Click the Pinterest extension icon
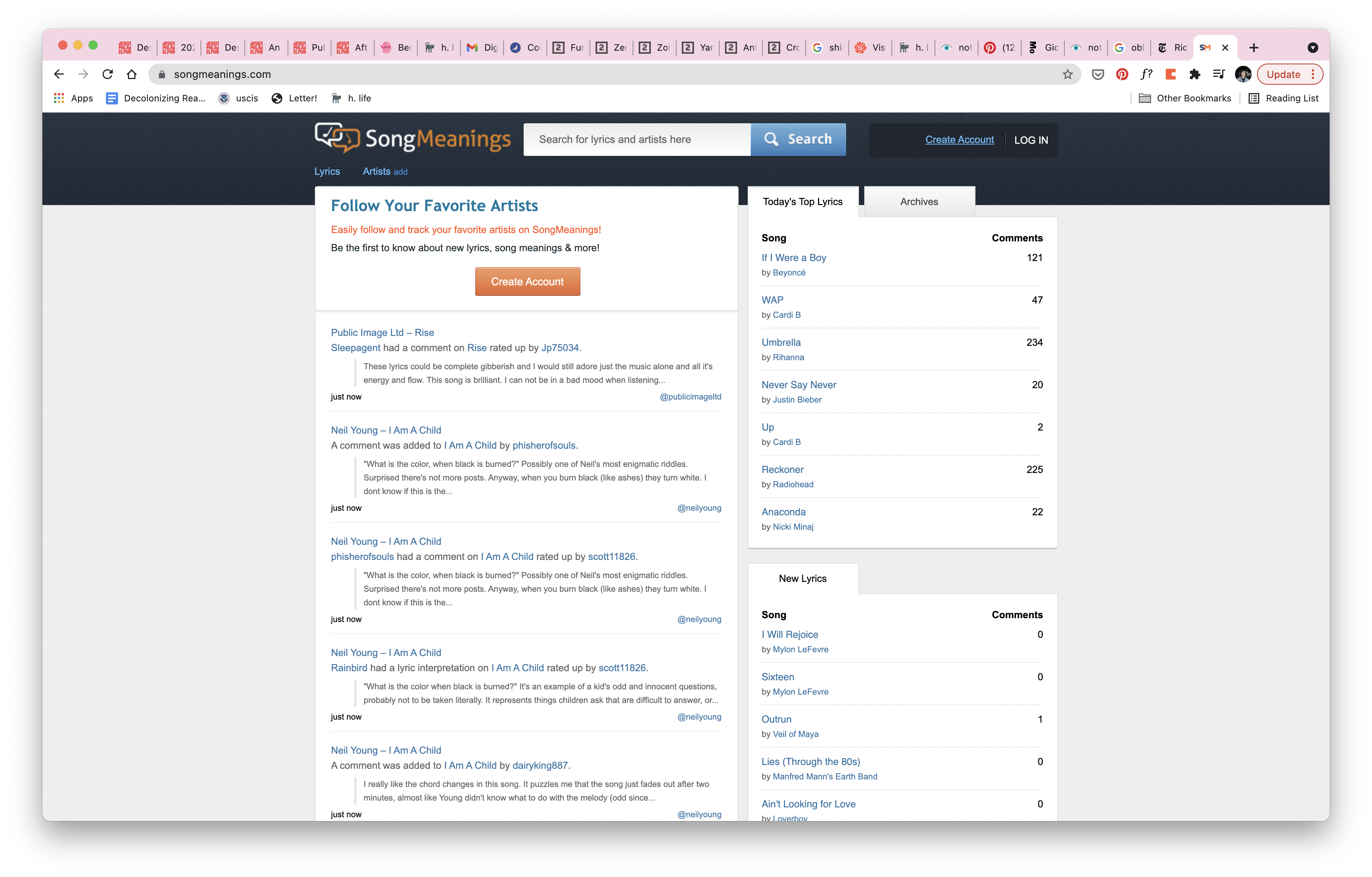1372x877 pixels. tap(1122, 74)
